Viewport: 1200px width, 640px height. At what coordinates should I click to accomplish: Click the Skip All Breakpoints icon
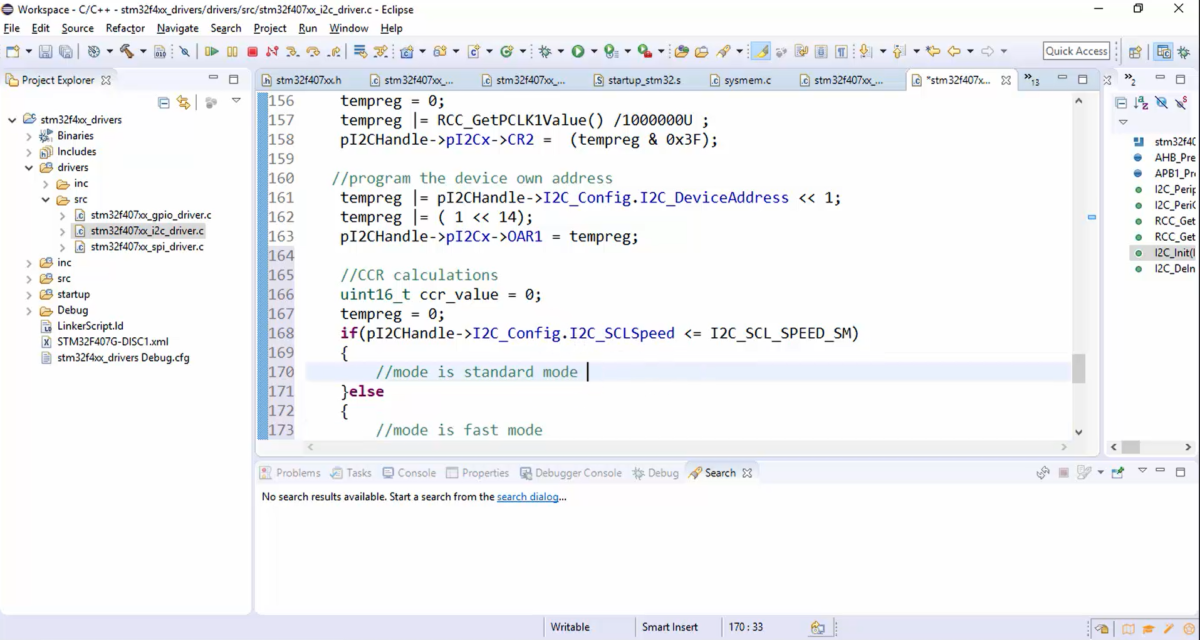184,51
